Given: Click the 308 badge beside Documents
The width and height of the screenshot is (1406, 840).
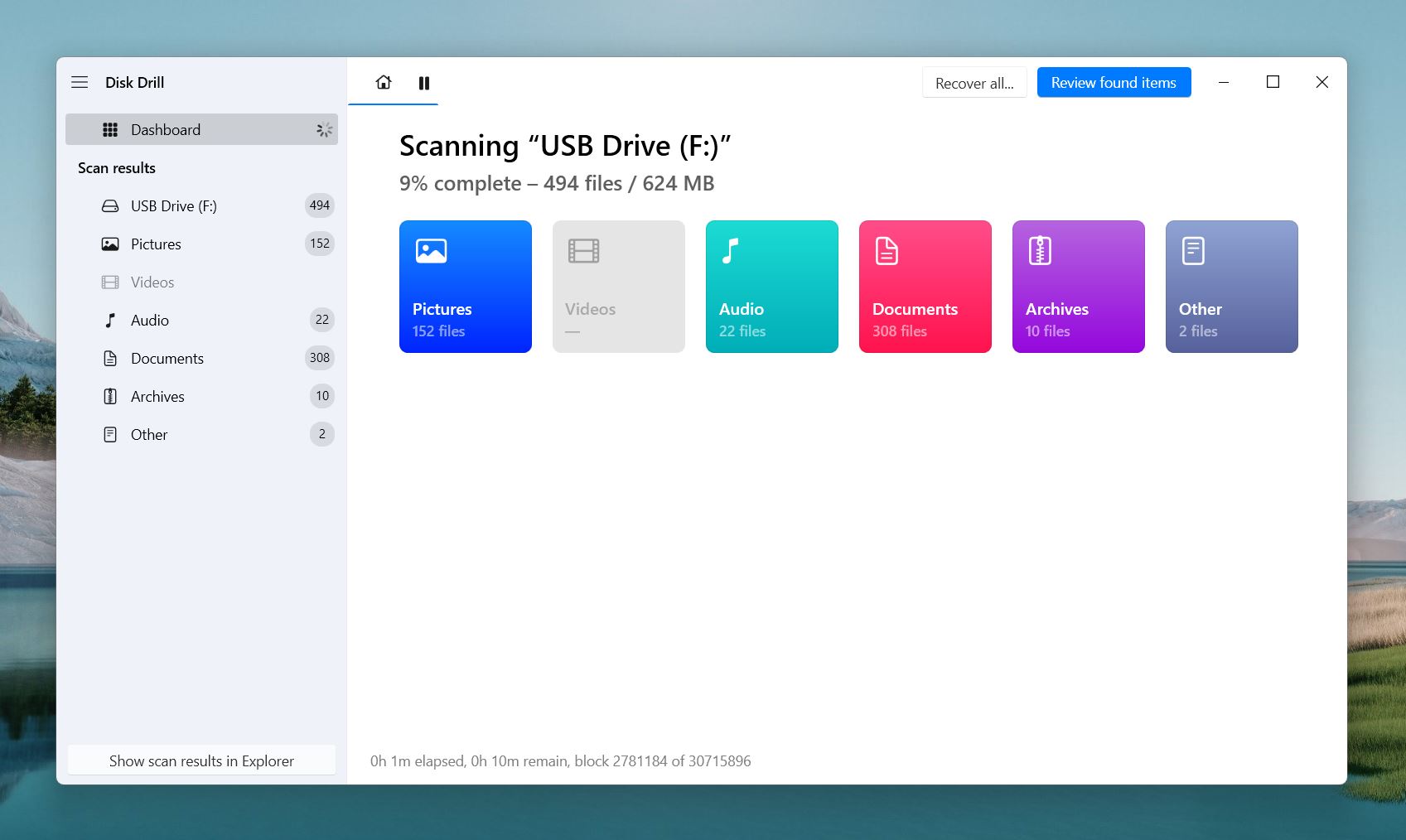Looking at the screenshot, I should coord(320,358).
